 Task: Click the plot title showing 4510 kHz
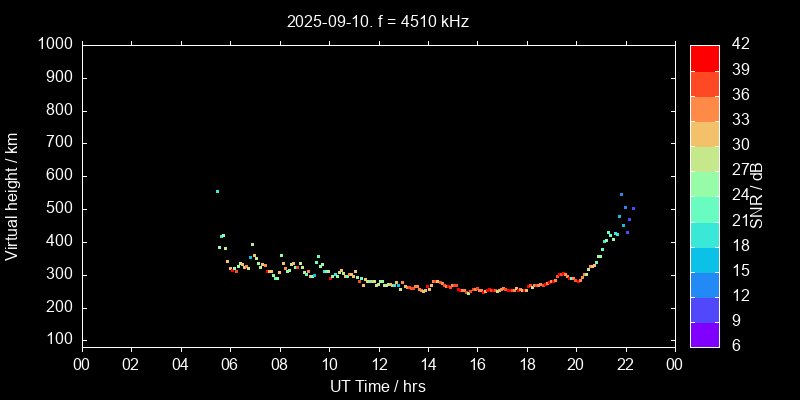pos(377,21)
